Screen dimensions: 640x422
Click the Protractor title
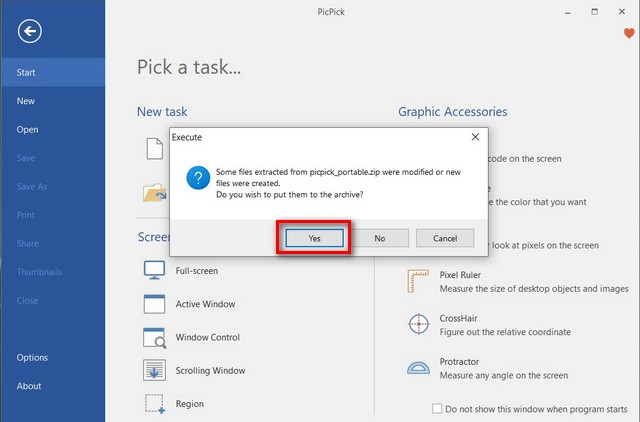(459, 362)
